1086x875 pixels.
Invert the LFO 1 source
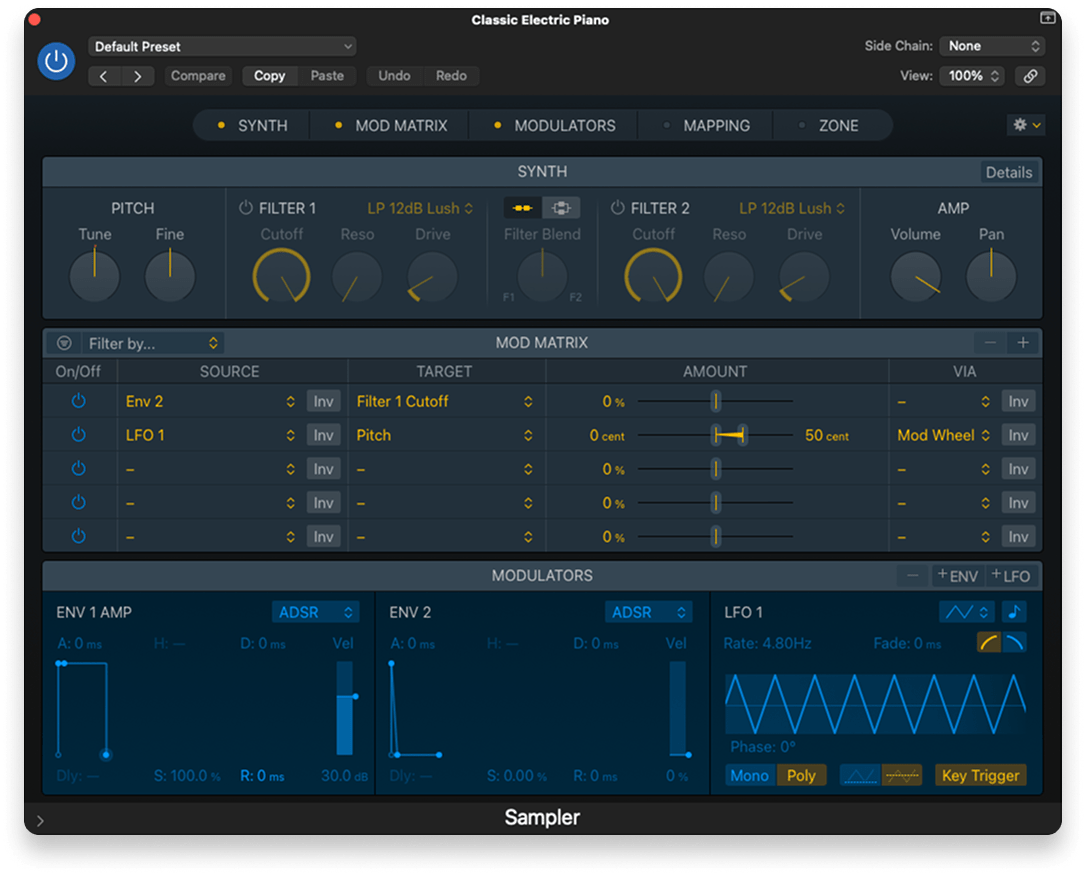pos(323,435)
